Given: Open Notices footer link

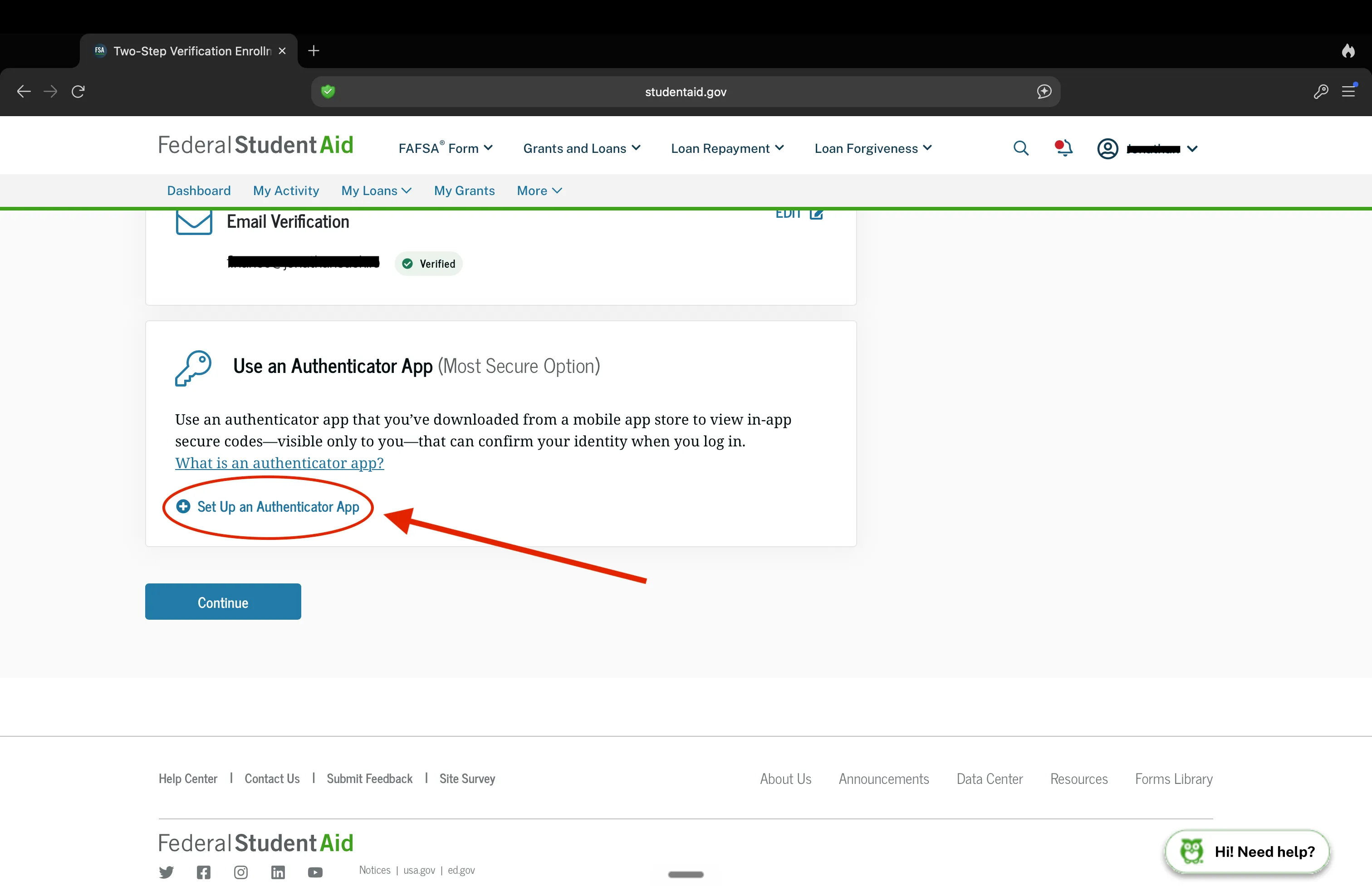Looking at the screenshot, I should 375,870.
